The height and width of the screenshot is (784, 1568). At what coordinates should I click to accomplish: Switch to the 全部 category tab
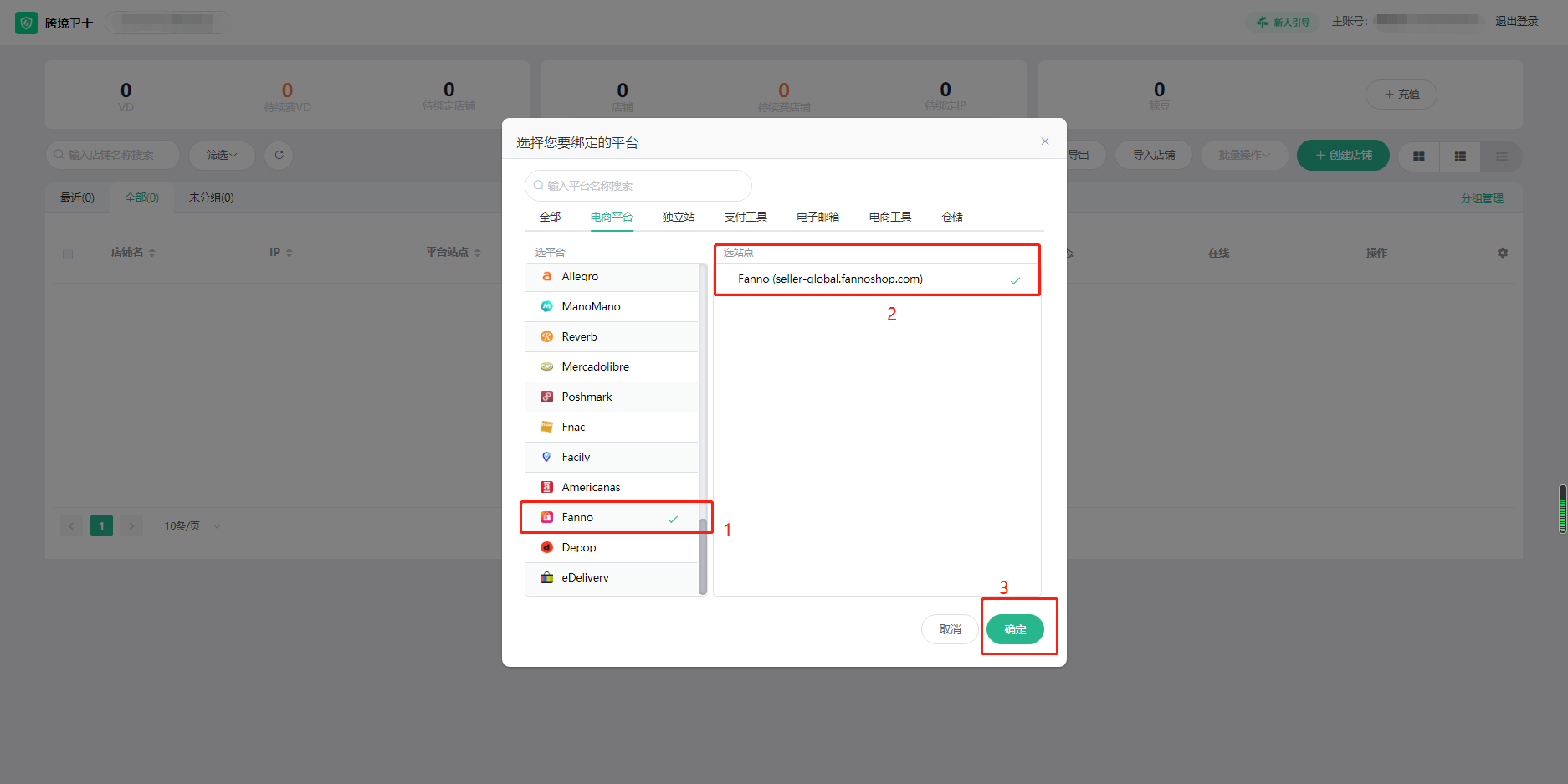pos(550,217)
